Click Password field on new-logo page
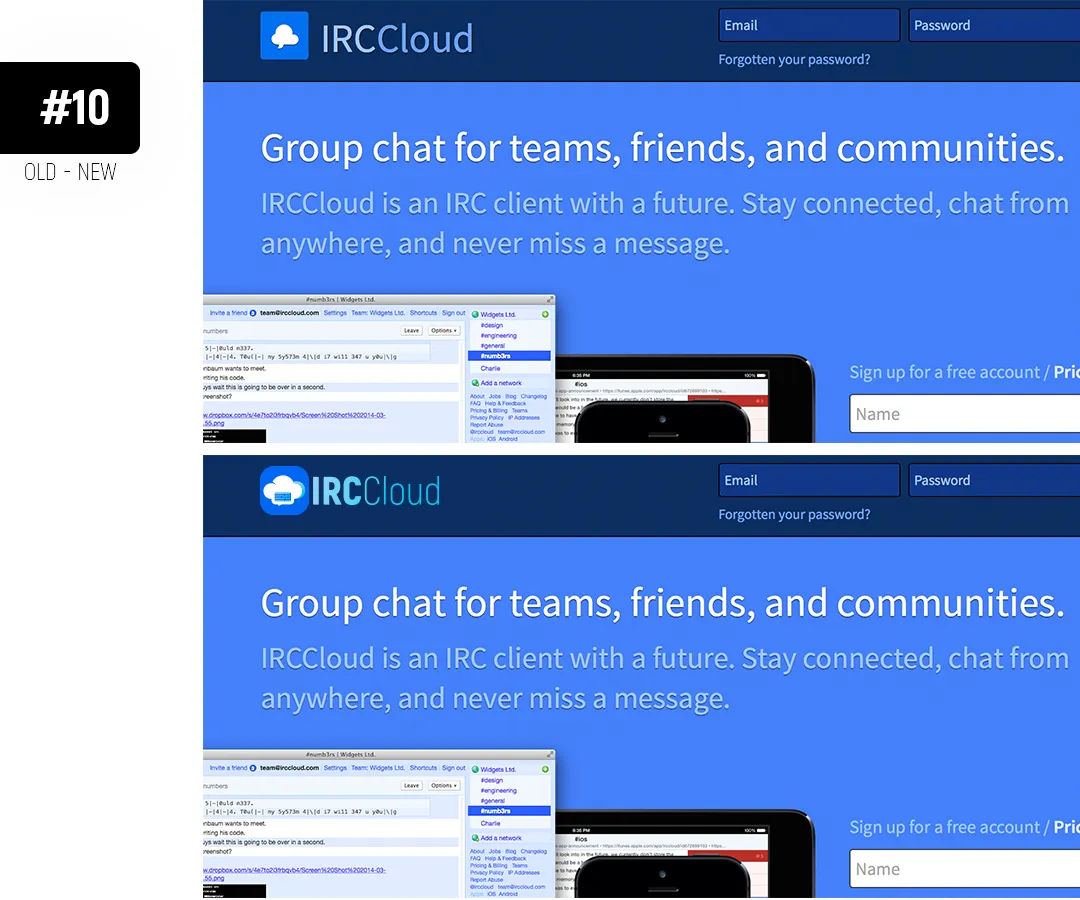Screen dimensions: 1080x900 (994, 480)
